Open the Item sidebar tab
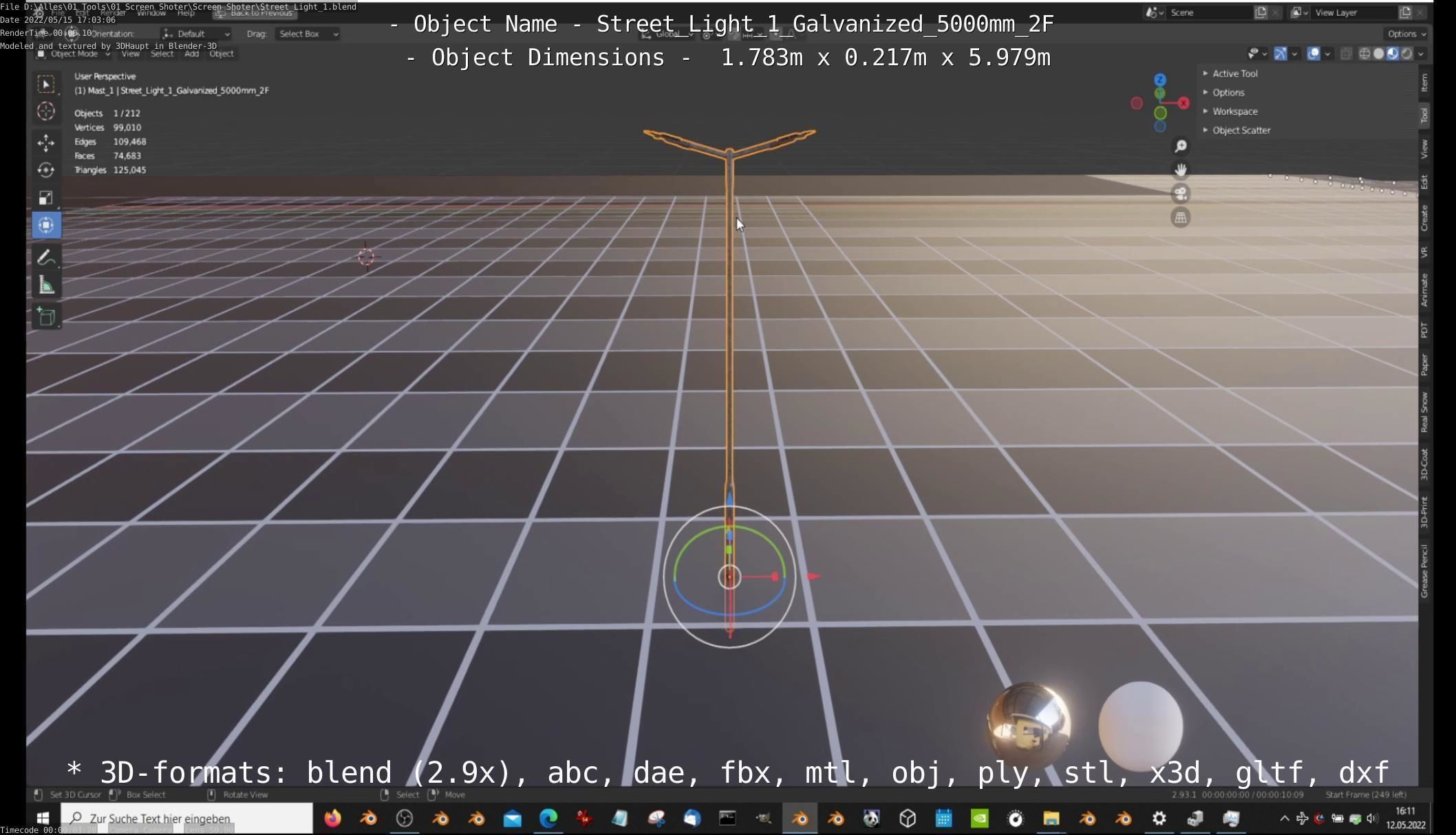Image resolution: width=1456 pixels, height=835 pixels. click(x=1424, y=83)
